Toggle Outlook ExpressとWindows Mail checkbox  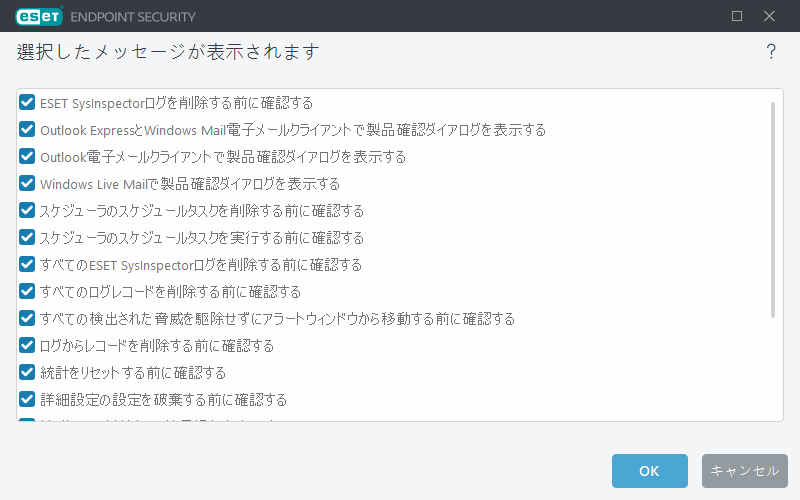(27, 129)
